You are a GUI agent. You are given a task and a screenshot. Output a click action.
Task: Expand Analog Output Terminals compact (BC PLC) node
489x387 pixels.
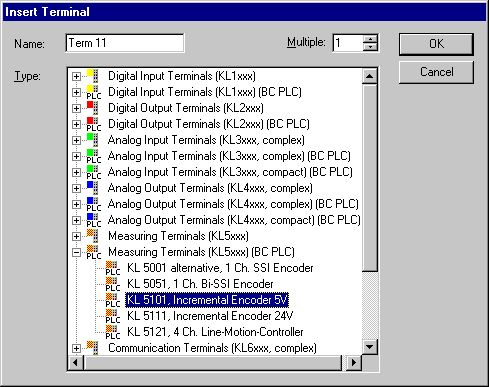(x=76, y=220)
